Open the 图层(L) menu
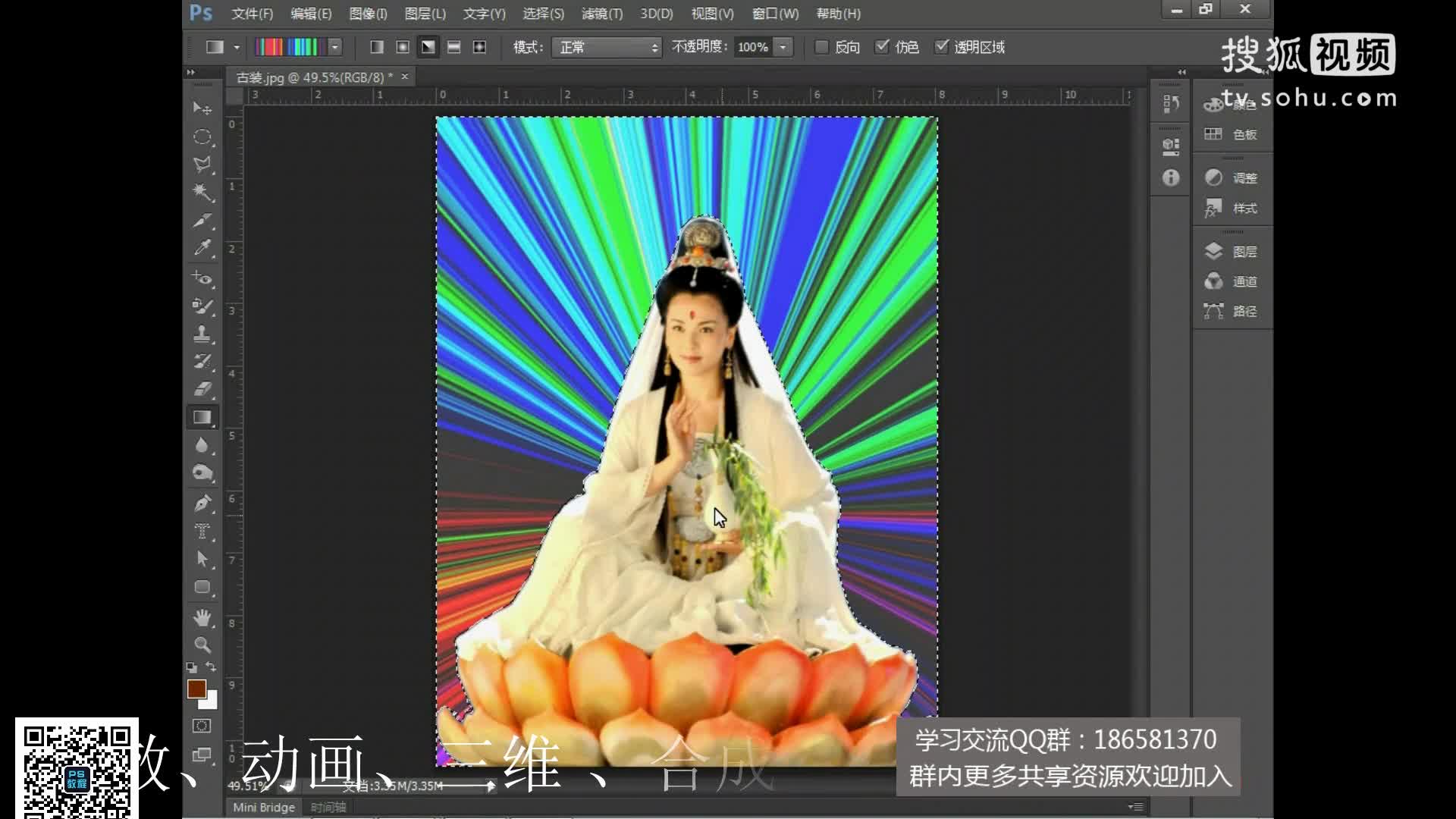This screenshot has width=1456, height=819. pyautogui.click(x=425, y=14)
